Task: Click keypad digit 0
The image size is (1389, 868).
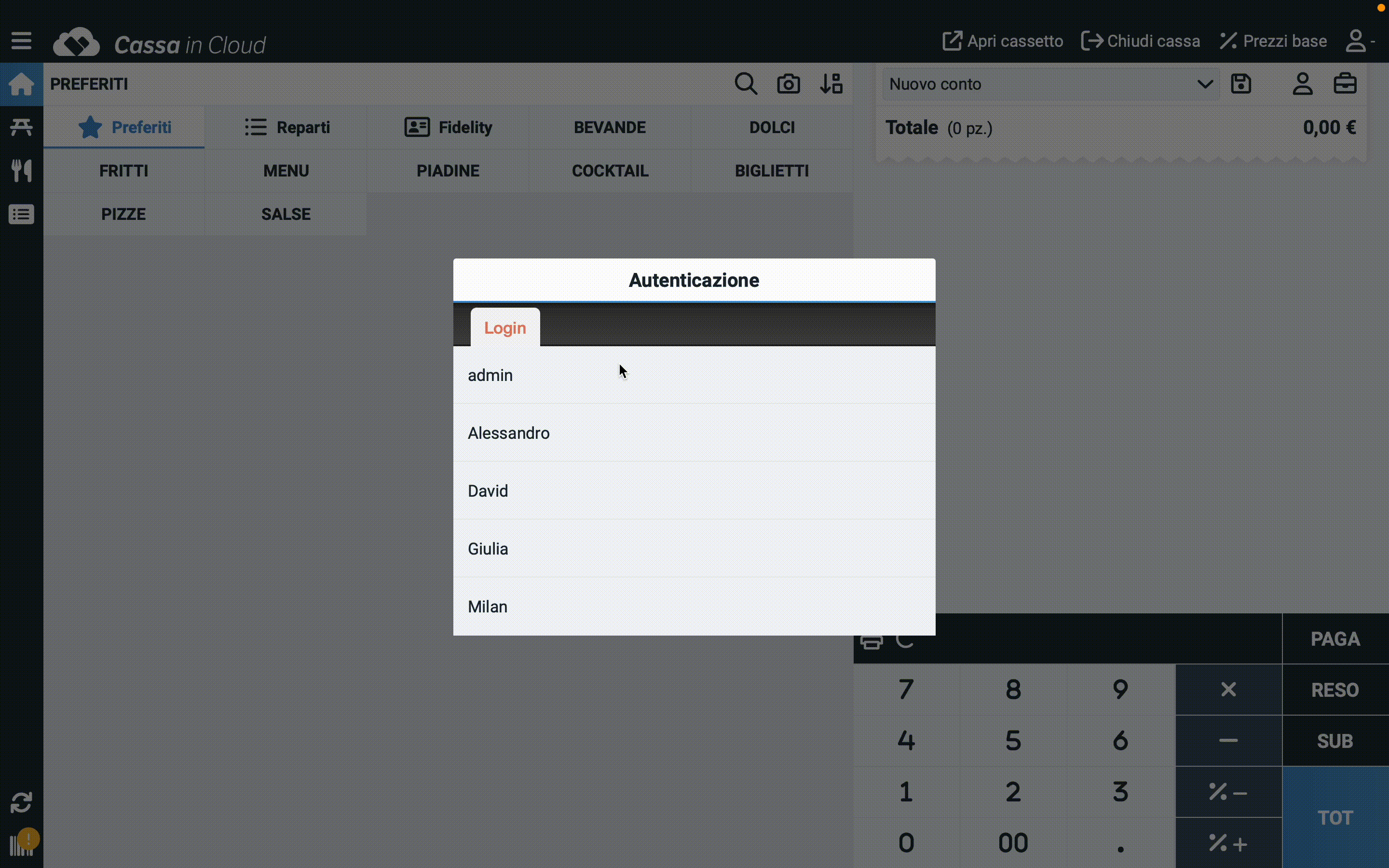Action: 906,843
